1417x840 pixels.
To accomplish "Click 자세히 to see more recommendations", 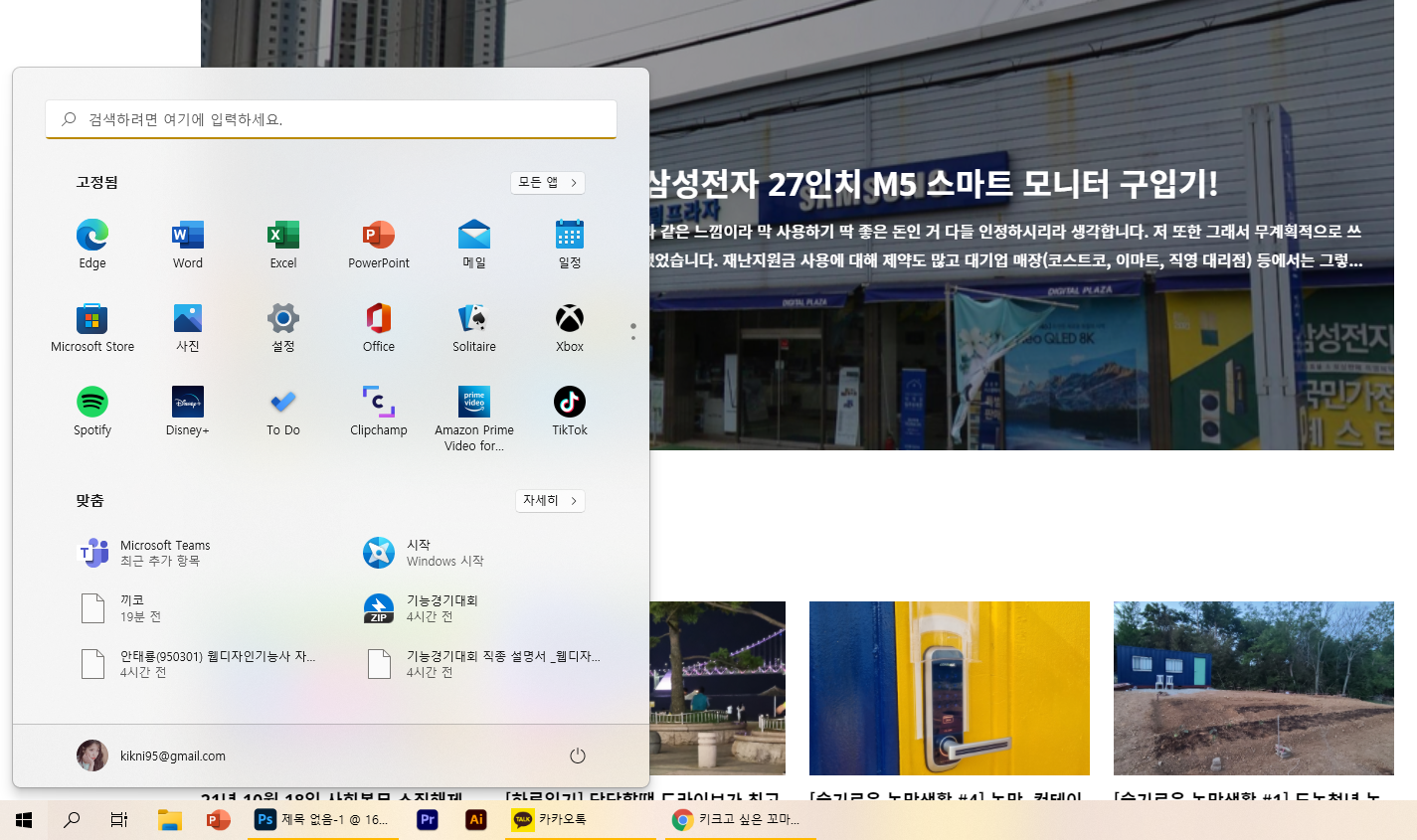I will tap(550, 501).
